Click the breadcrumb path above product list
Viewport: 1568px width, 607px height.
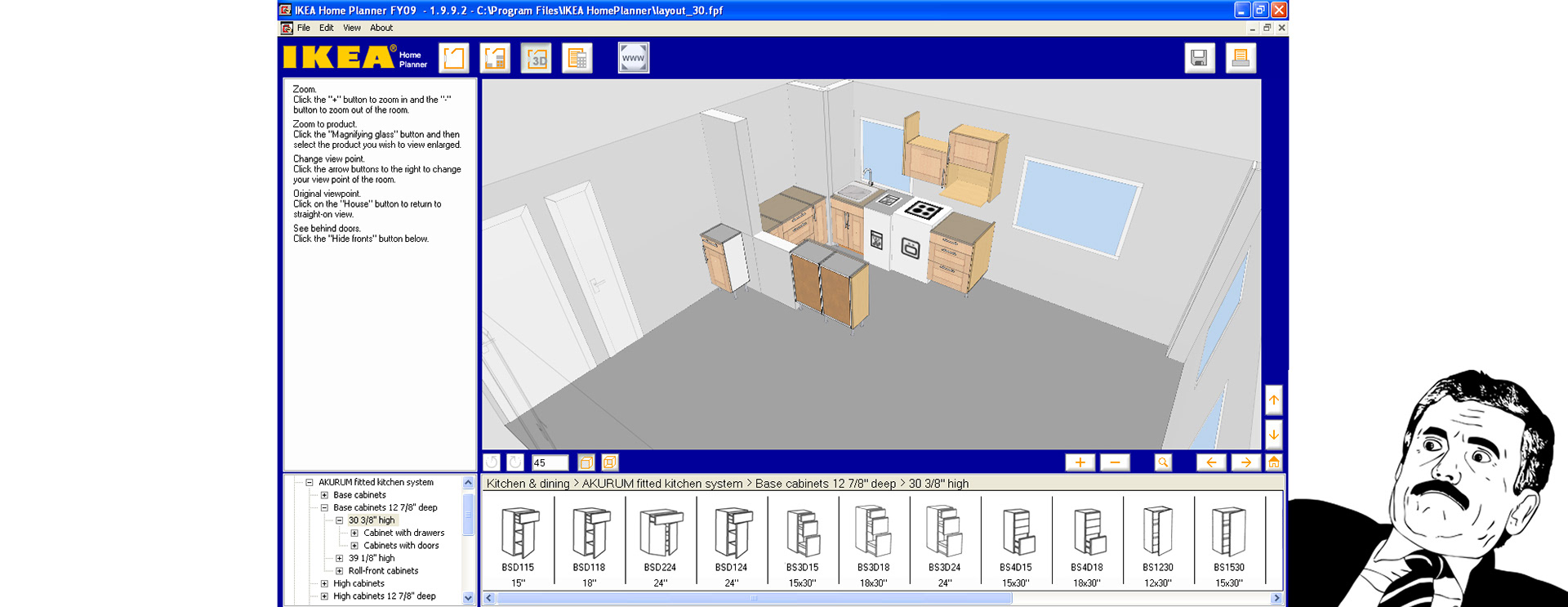[728, 484]
